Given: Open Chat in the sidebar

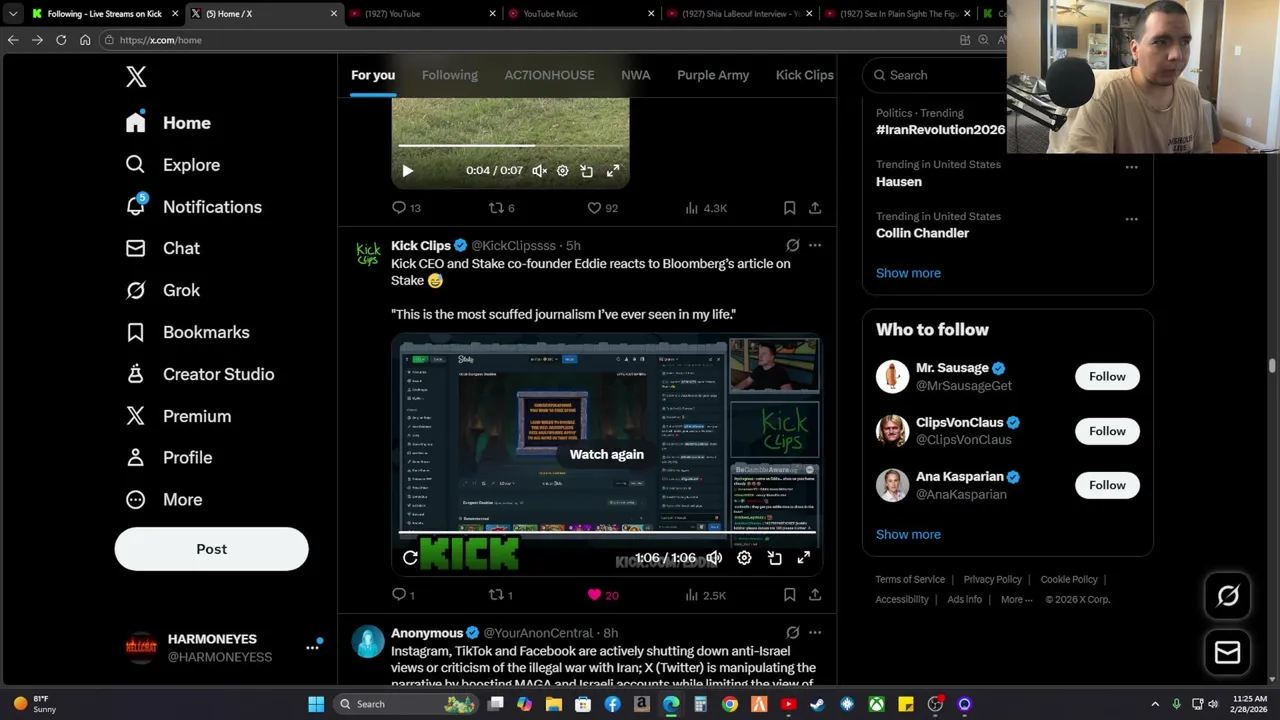Looking at the screenshot, I should [162, 248].
